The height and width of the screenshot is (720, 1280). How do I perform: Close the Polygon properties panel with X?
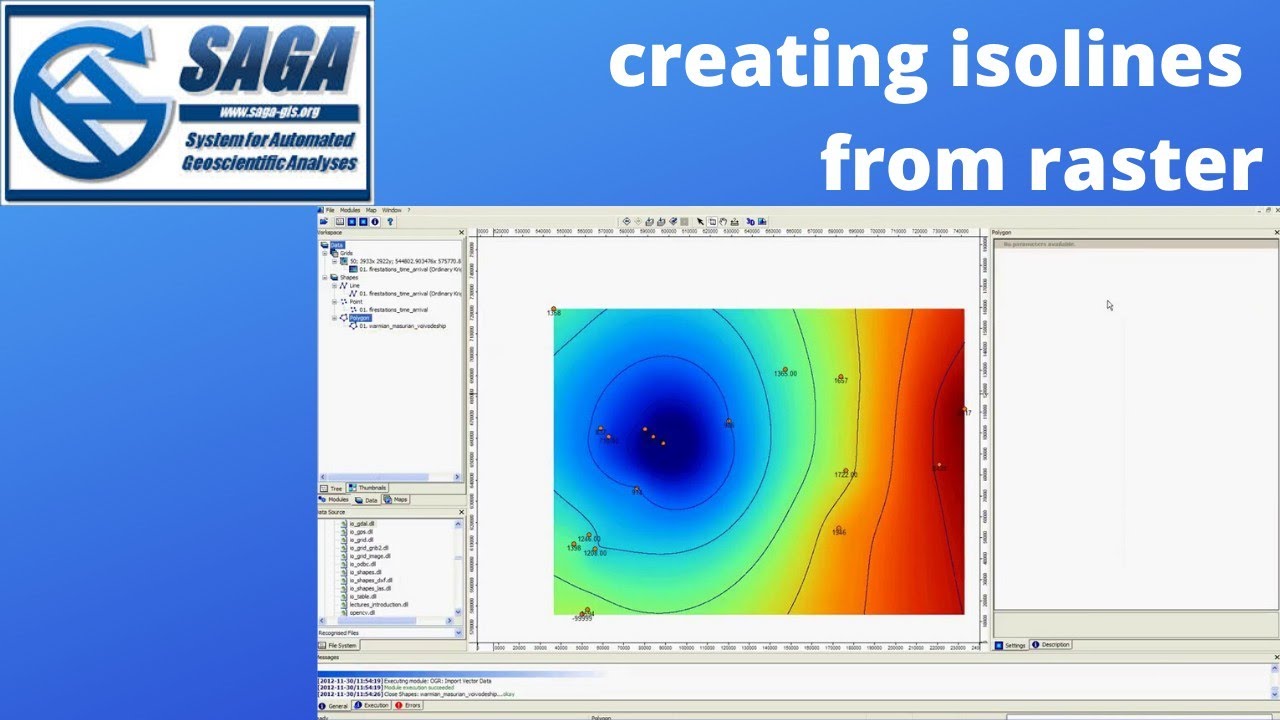point(1277,232)
